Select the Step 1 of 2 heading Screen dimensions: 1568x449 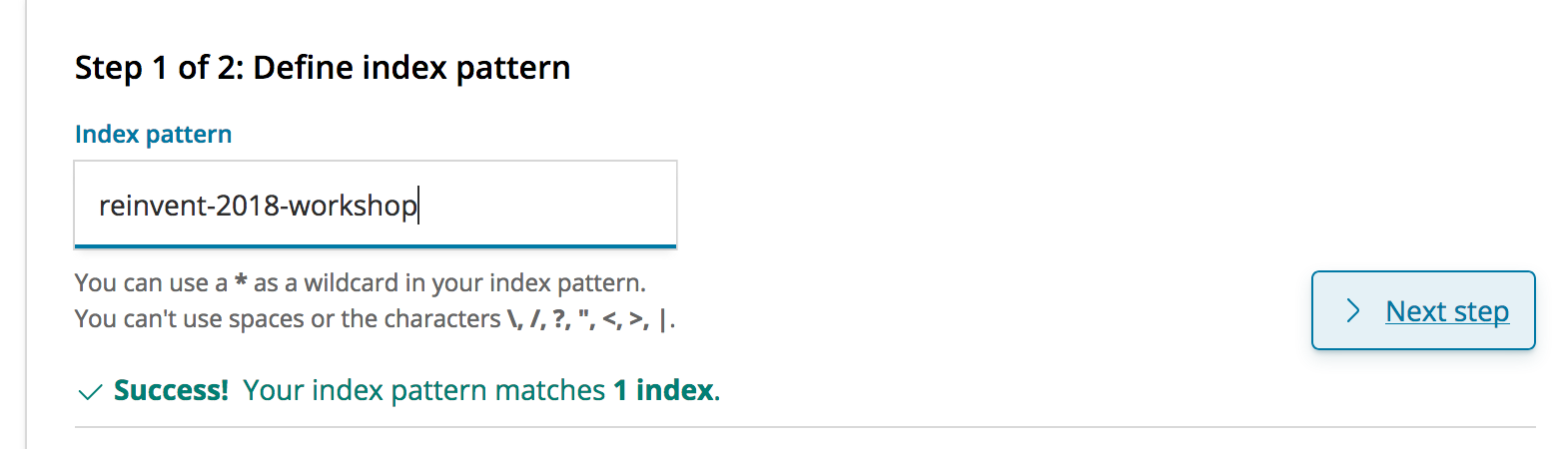point(323,68)
